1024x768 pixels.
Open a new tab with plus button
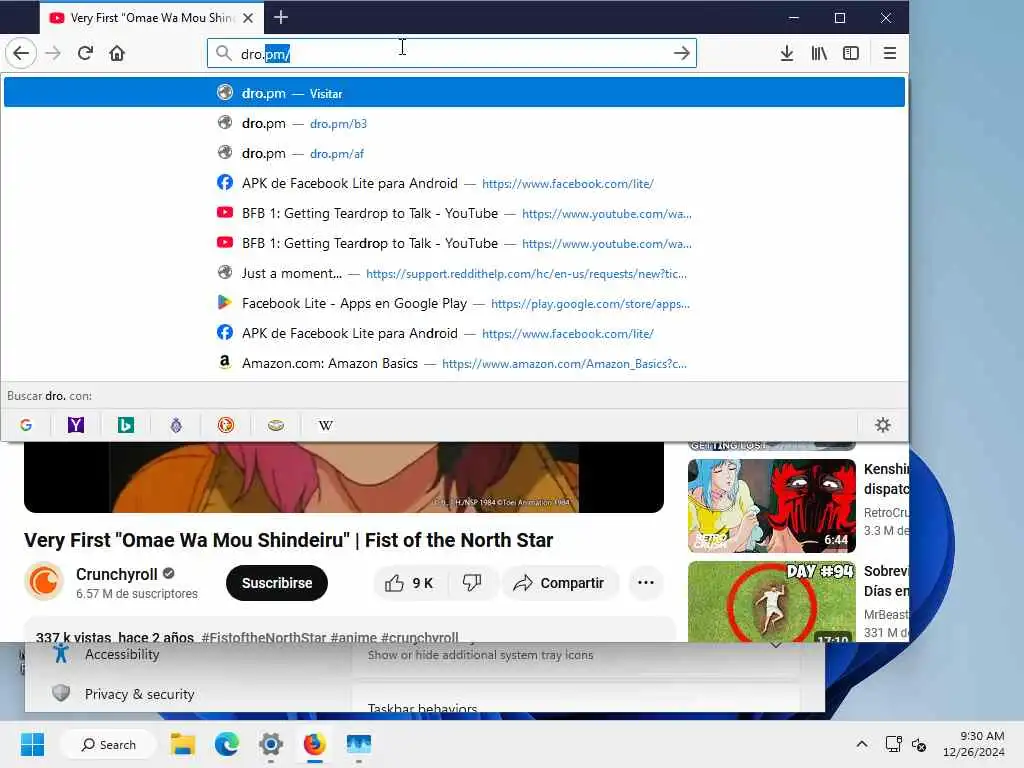pos(281,18)
